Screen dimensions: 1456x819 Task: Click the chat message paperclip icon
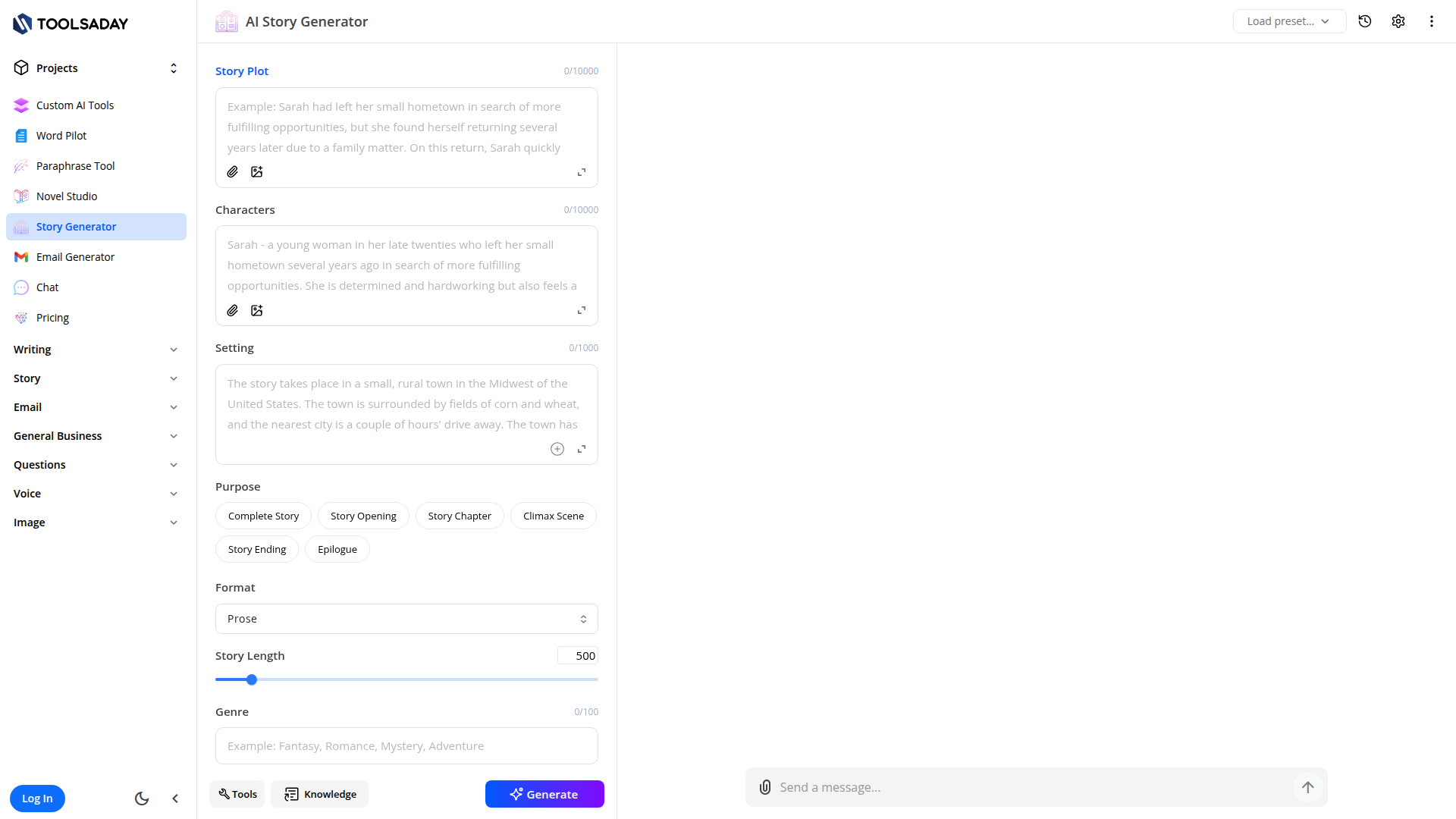(x=765, y=787)
